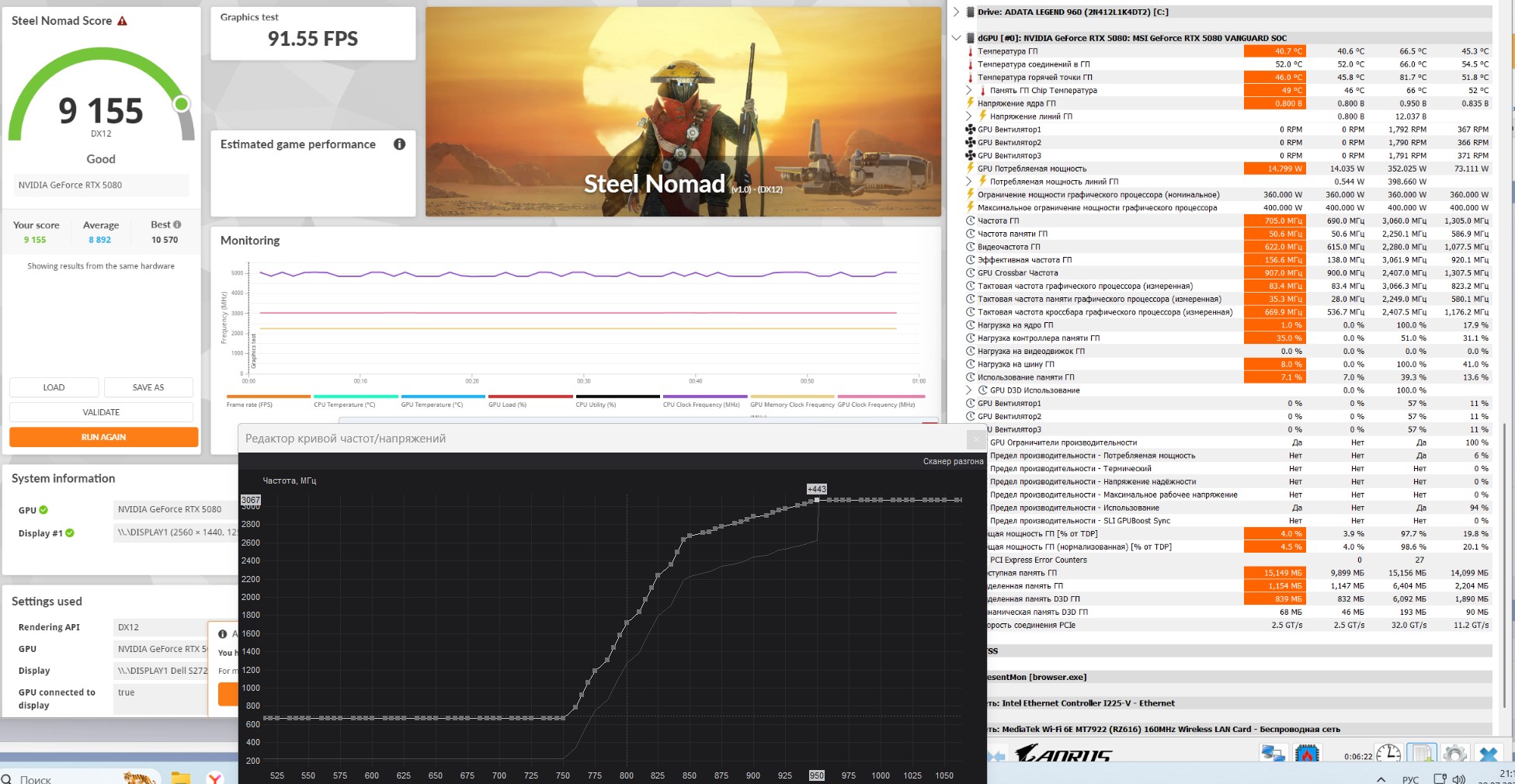Click the Rendering API value DX12
The height and width of the screenshot is (784, 1515).
pos(128,627)
